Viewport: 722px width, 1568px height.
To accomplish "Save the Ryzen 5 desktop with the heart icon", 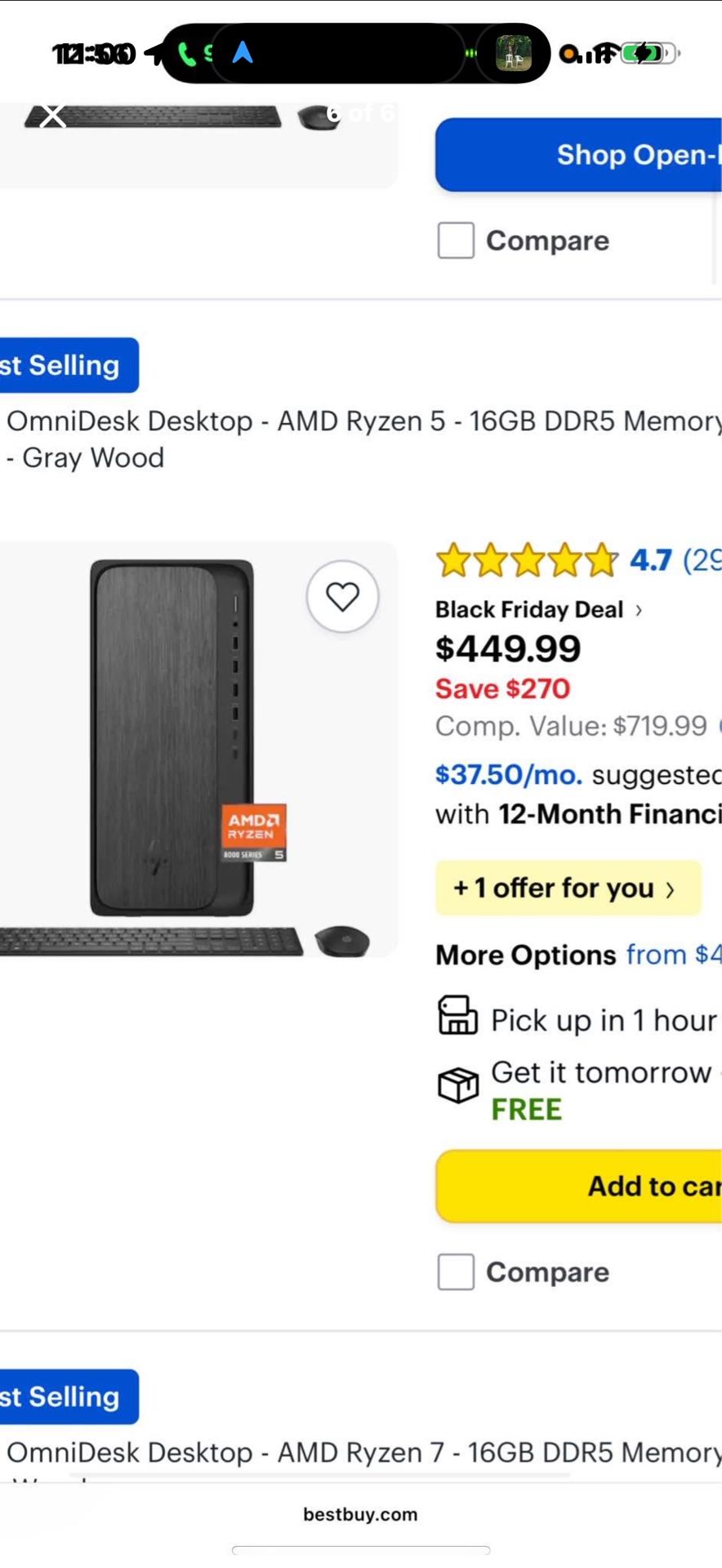I will coord(342,597).
